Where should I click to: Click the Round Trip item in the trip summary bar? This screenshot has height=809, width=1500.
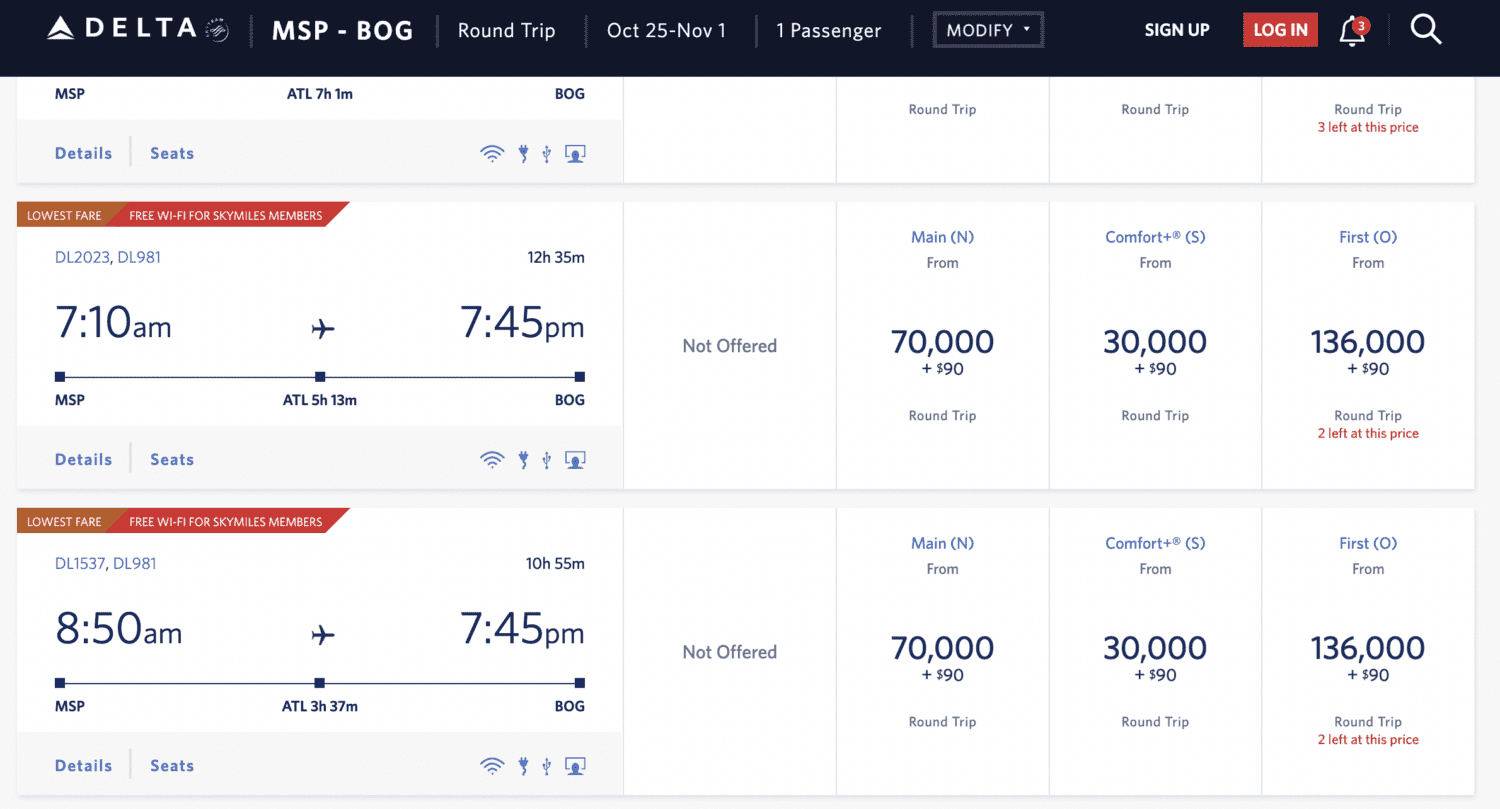[506, 30]
